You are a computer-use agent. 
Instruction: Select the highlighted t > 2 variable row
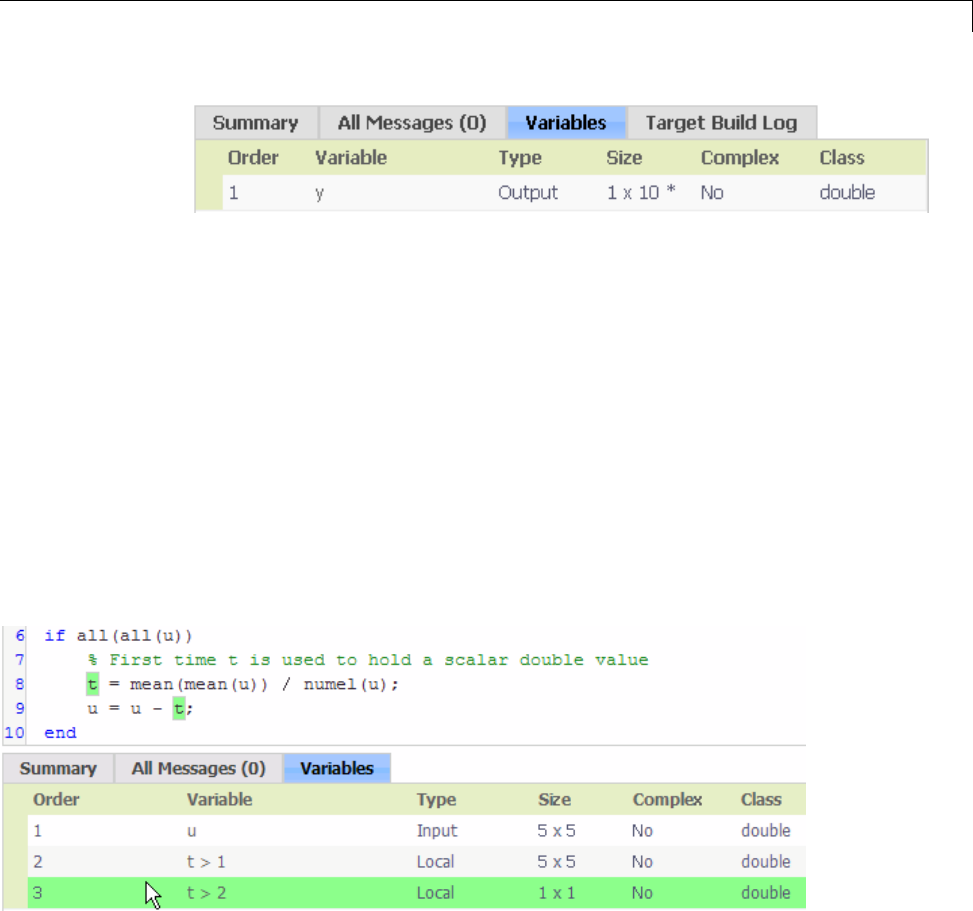[416, 892]
